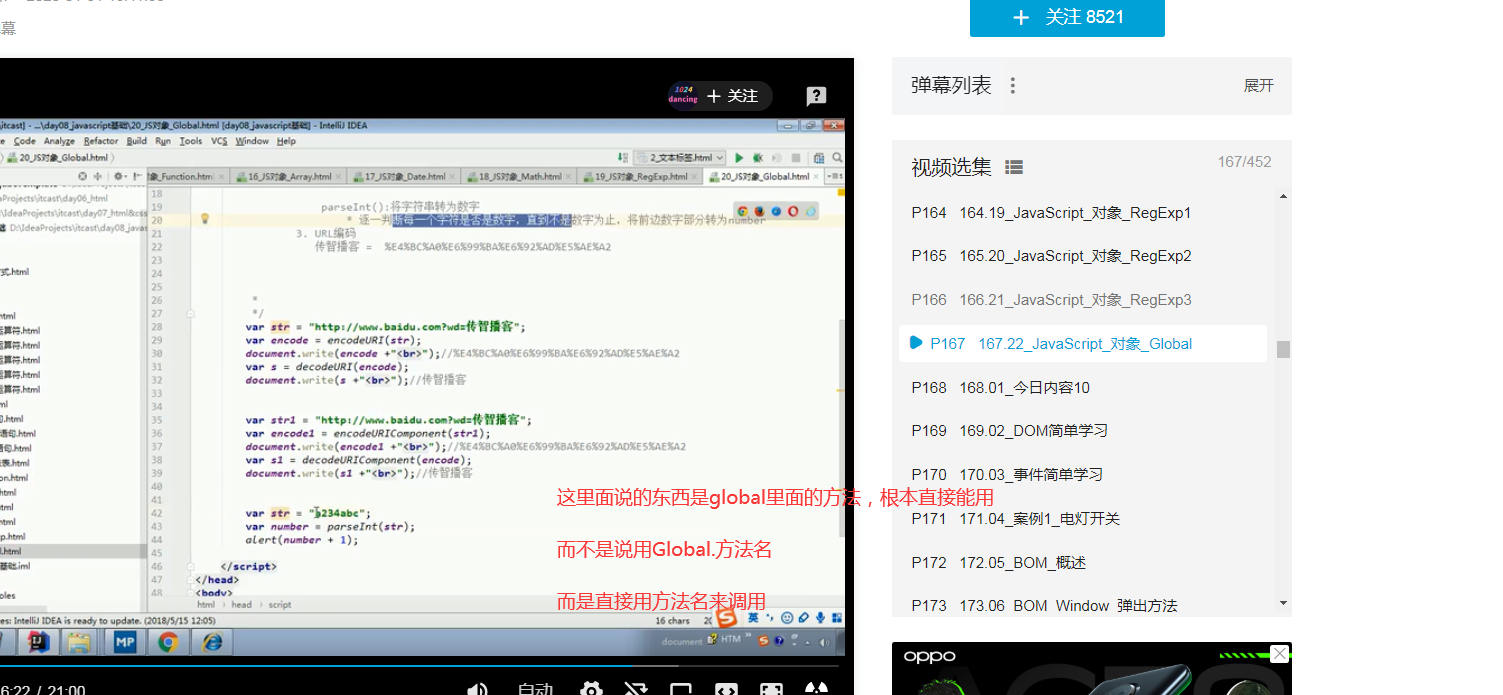Play P165 165.20_JavaScript_对象_RegExp2
The height and width of the screenshot is (695, 1503).
(1082, 256)
